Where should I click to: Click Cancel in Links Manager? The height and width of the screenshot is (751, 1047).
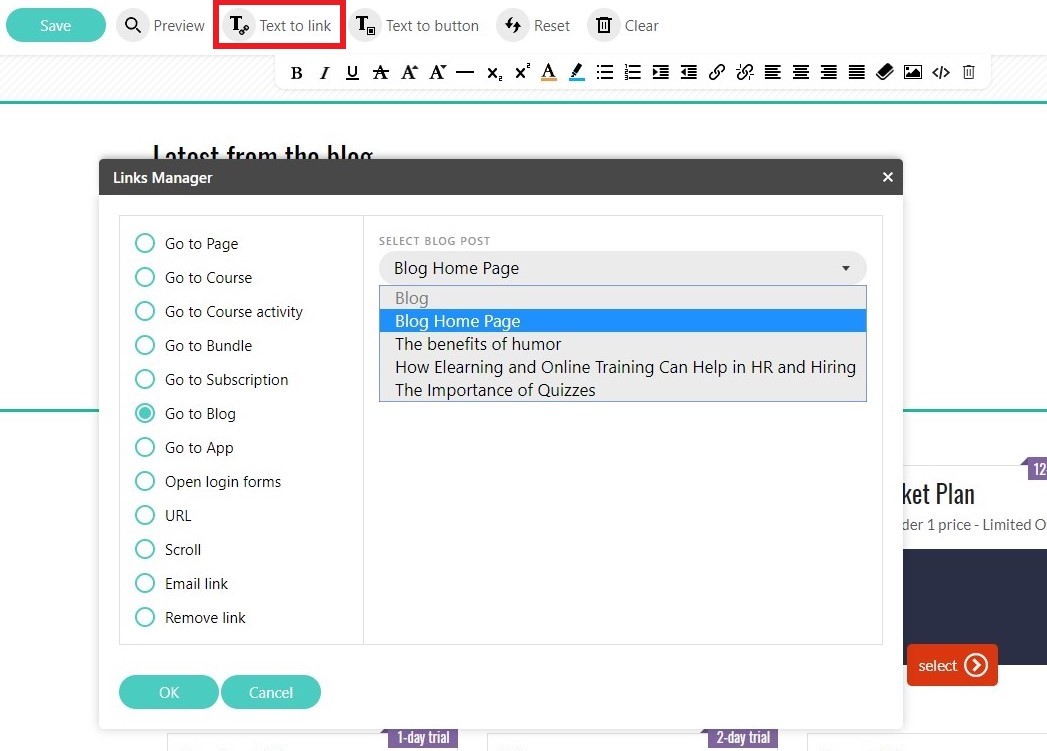tap(271, 692)
